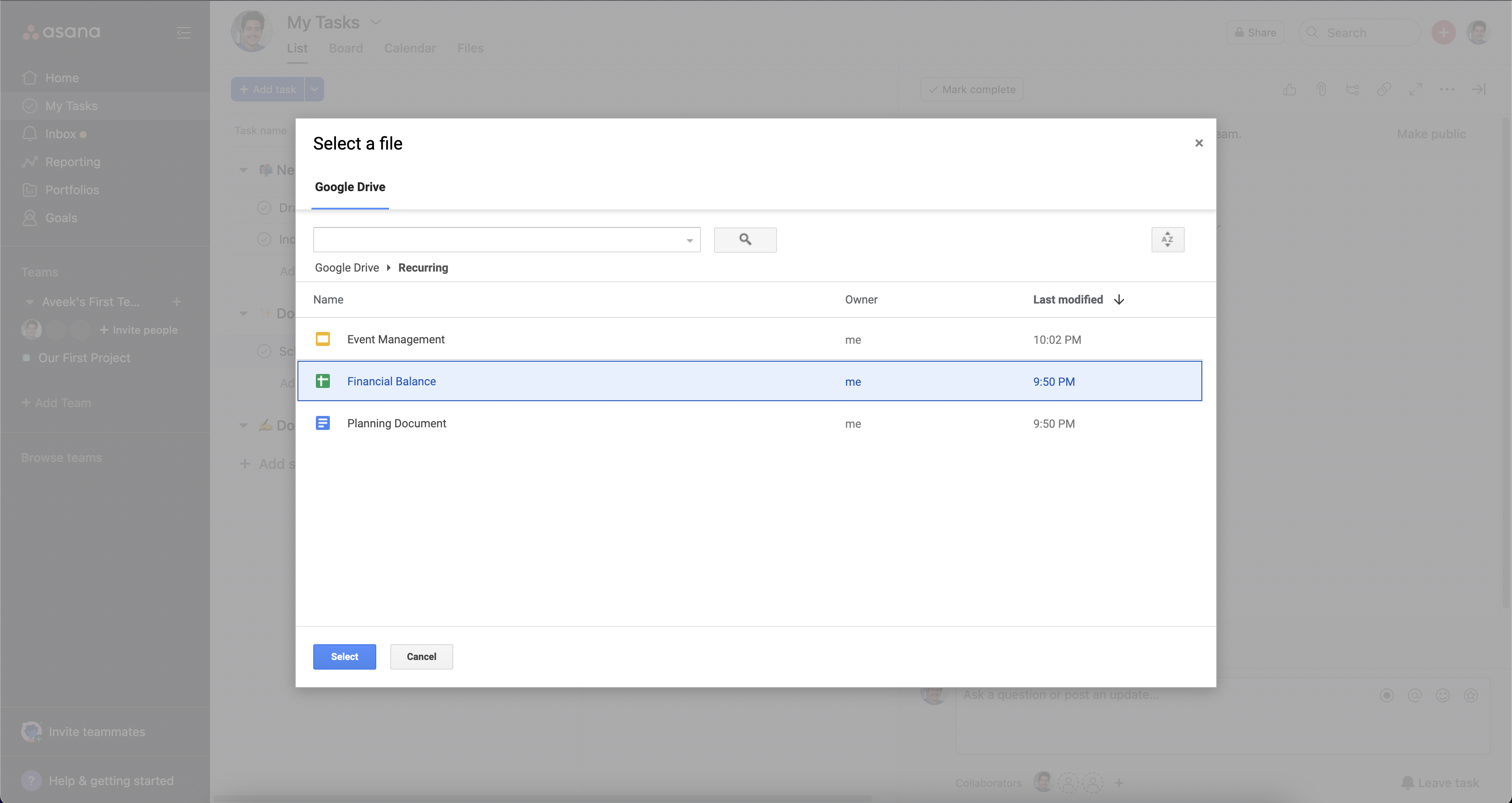
Task: Click the Cancel button
Action: [x=421, y=657]
